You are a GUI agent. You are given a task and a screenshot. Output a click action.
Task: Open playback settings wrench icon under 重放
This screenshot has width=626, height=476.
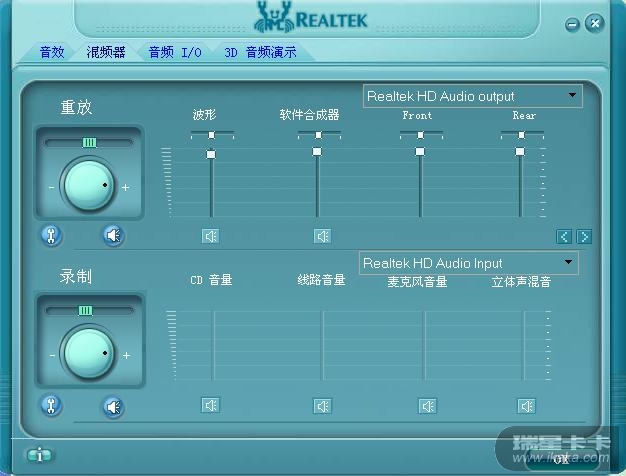pos(51,235)
